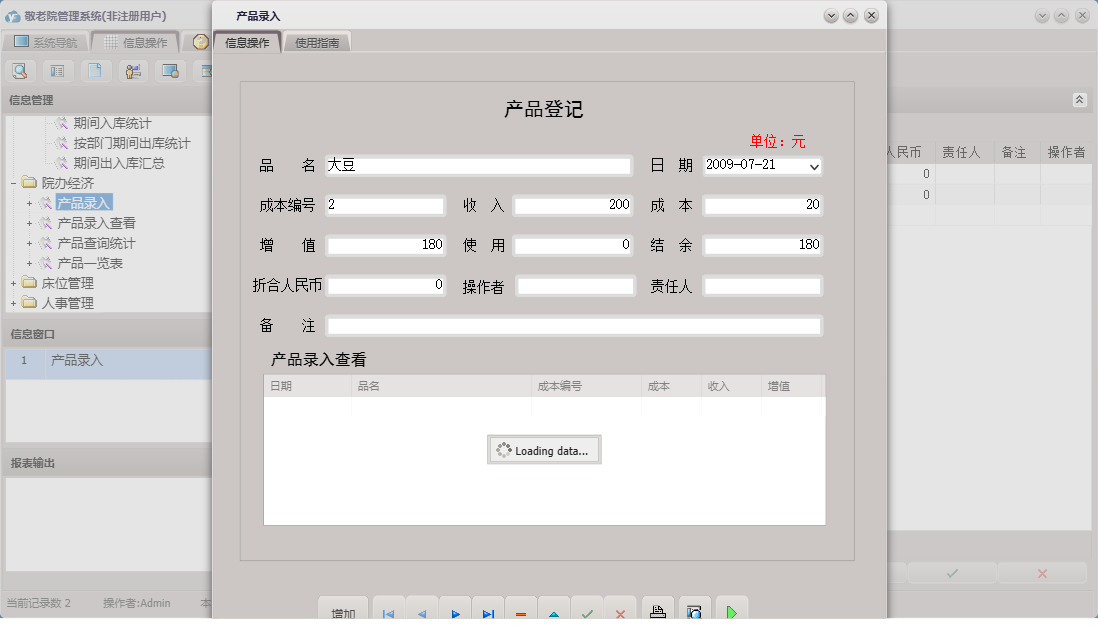Open the print function via the printer icon
Screen dimensions: 1098x635
click(x=657, y=610)
